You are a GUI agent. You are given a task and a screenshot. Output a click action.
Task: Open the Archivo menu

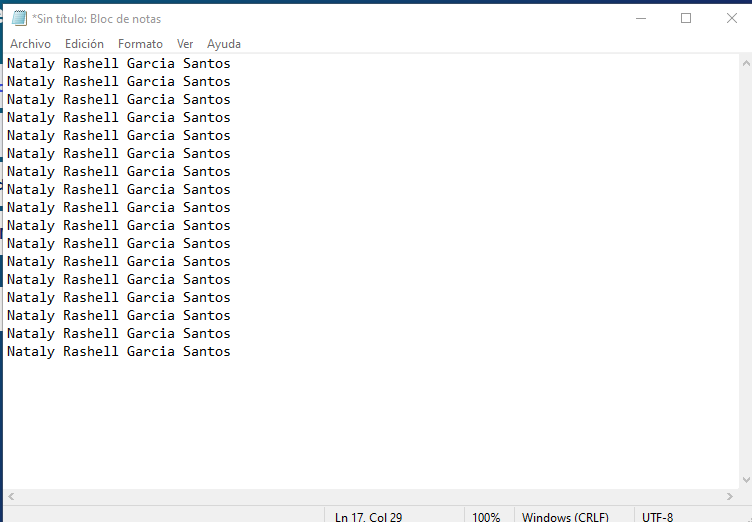click(30, 44)
